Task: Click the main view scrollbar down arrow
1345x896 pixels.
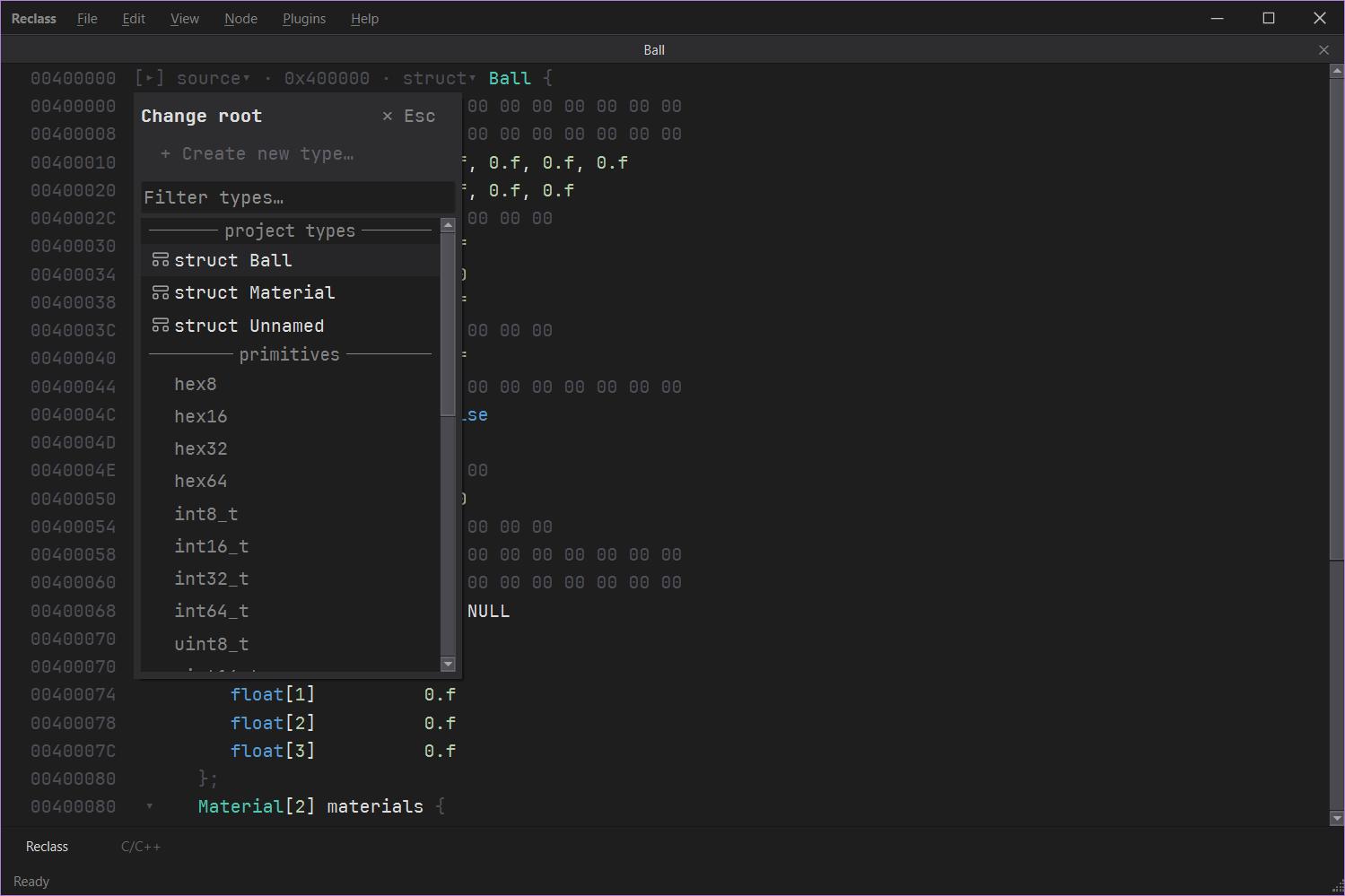Action: coord(1337,818)
